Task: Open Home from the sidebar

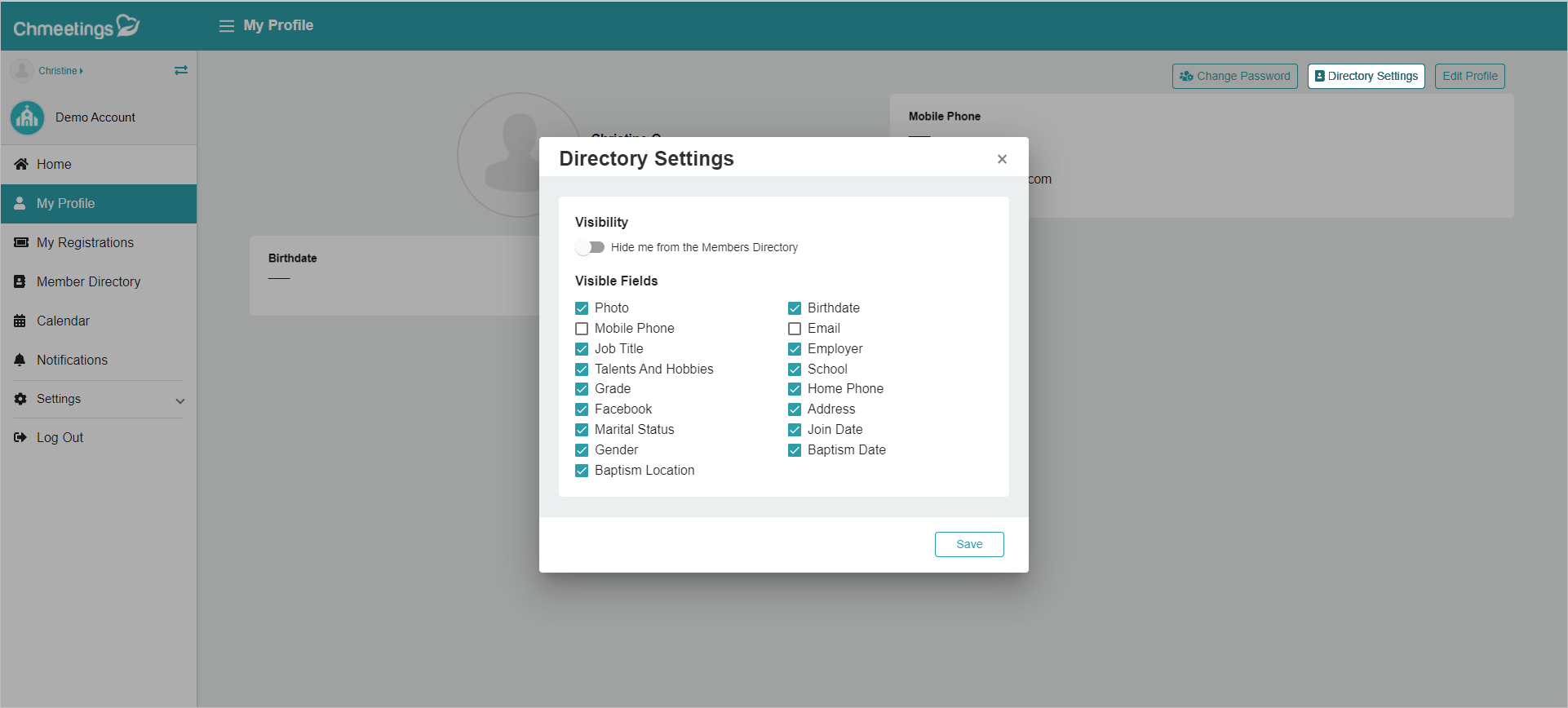Action: tap(99, 164)
